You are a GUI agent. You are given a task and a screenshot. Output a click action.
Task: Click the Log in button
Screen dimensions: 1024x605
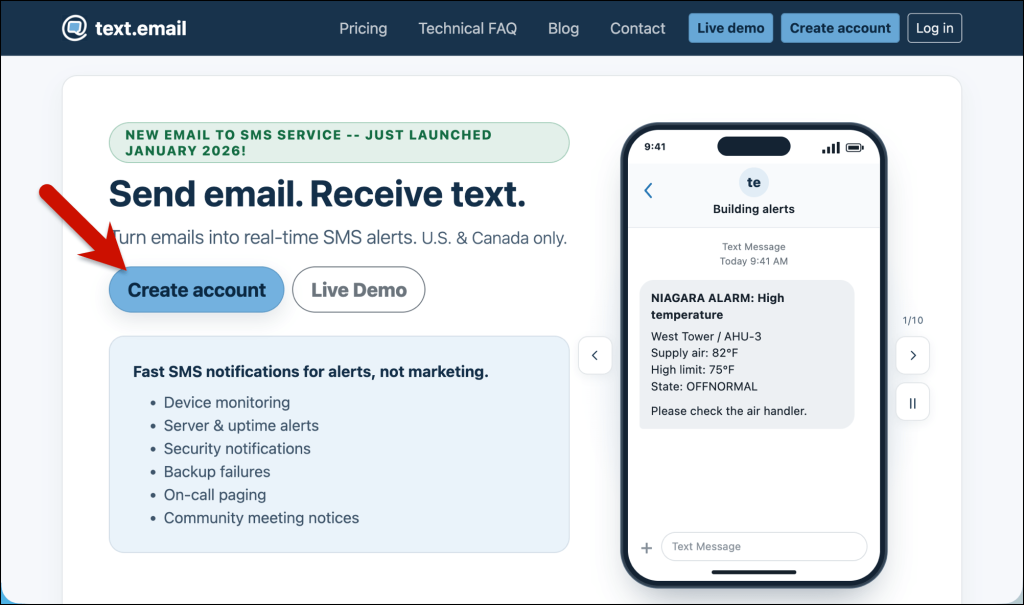(x=935, y=28)
